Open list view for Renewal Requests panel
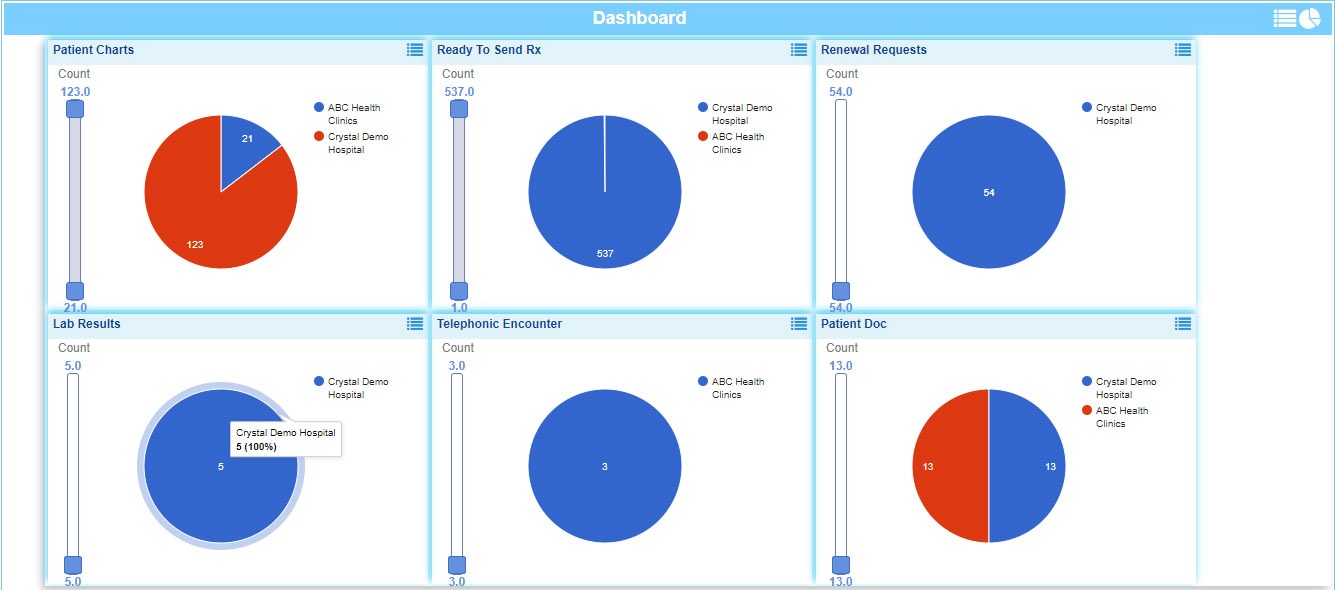Screen dimensions: 1335x590 point(1183,50)
